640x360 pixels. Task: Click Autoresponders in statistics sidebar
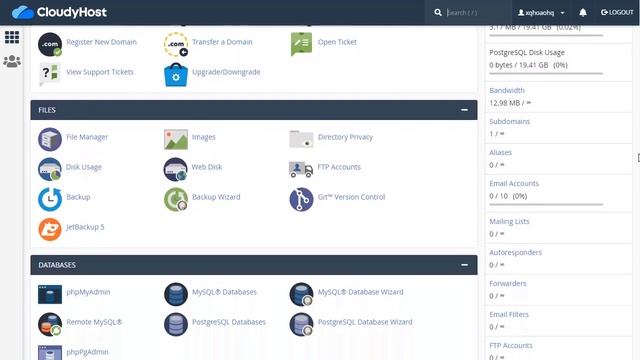click(515, 252)
